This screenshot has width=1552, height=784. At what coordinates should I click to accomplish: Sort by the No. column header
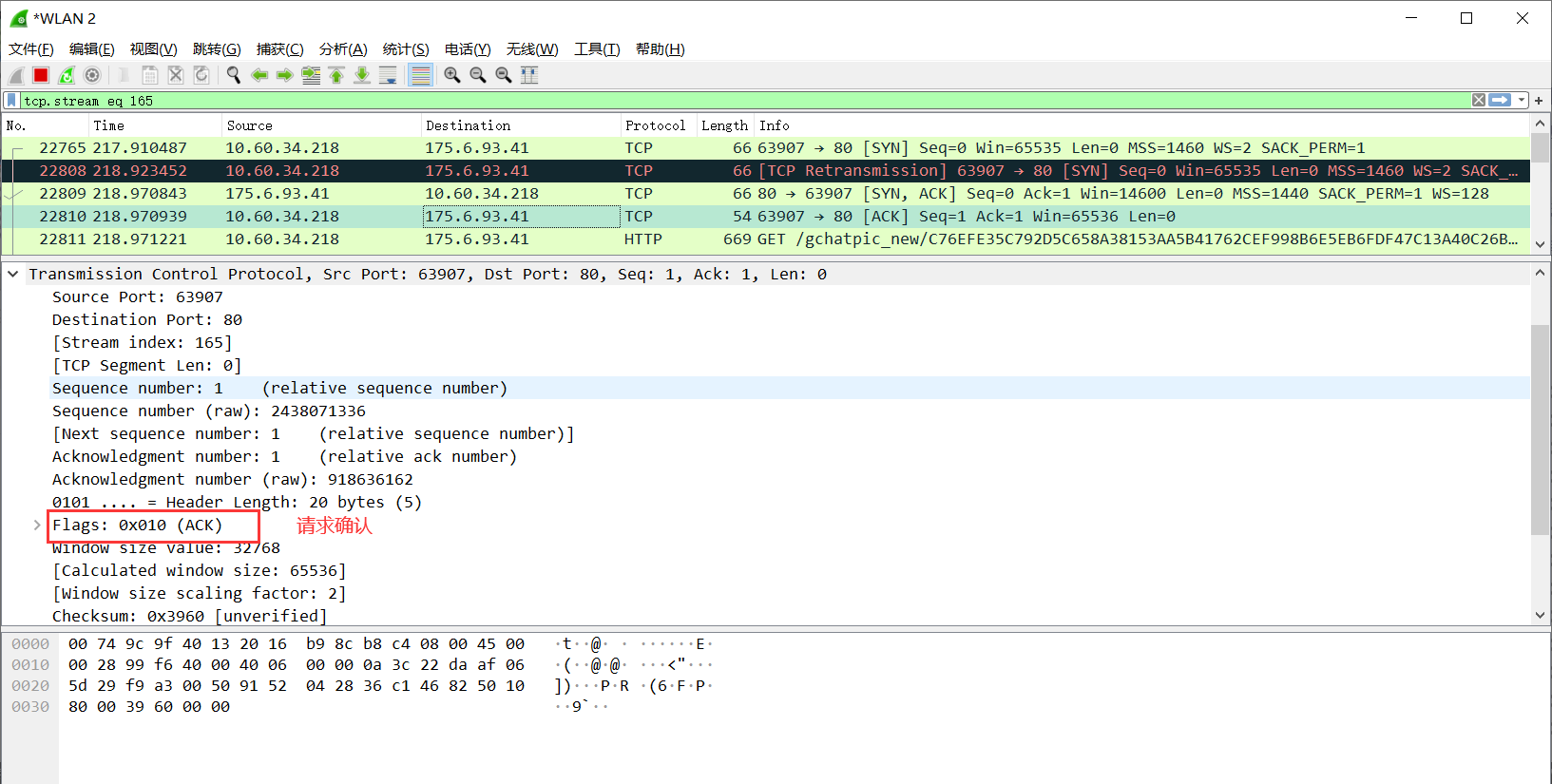tap(45, 125)
